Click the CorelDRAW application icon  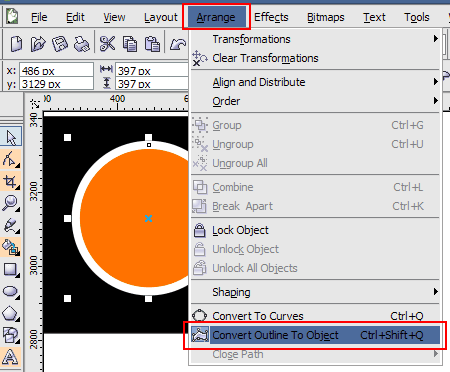point(13,17)
